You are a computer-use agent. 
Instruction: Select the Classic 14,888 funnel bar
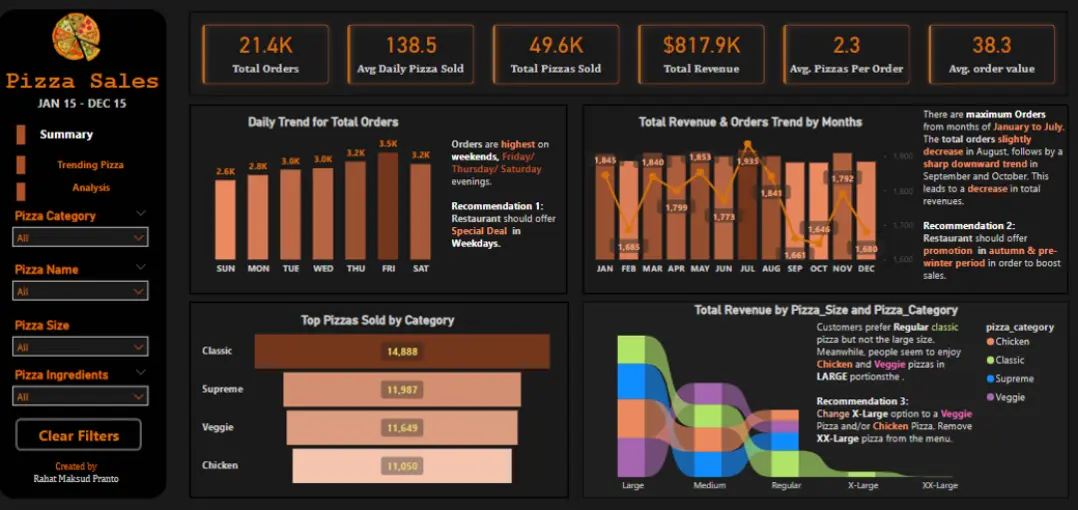(x=402, y=351)
